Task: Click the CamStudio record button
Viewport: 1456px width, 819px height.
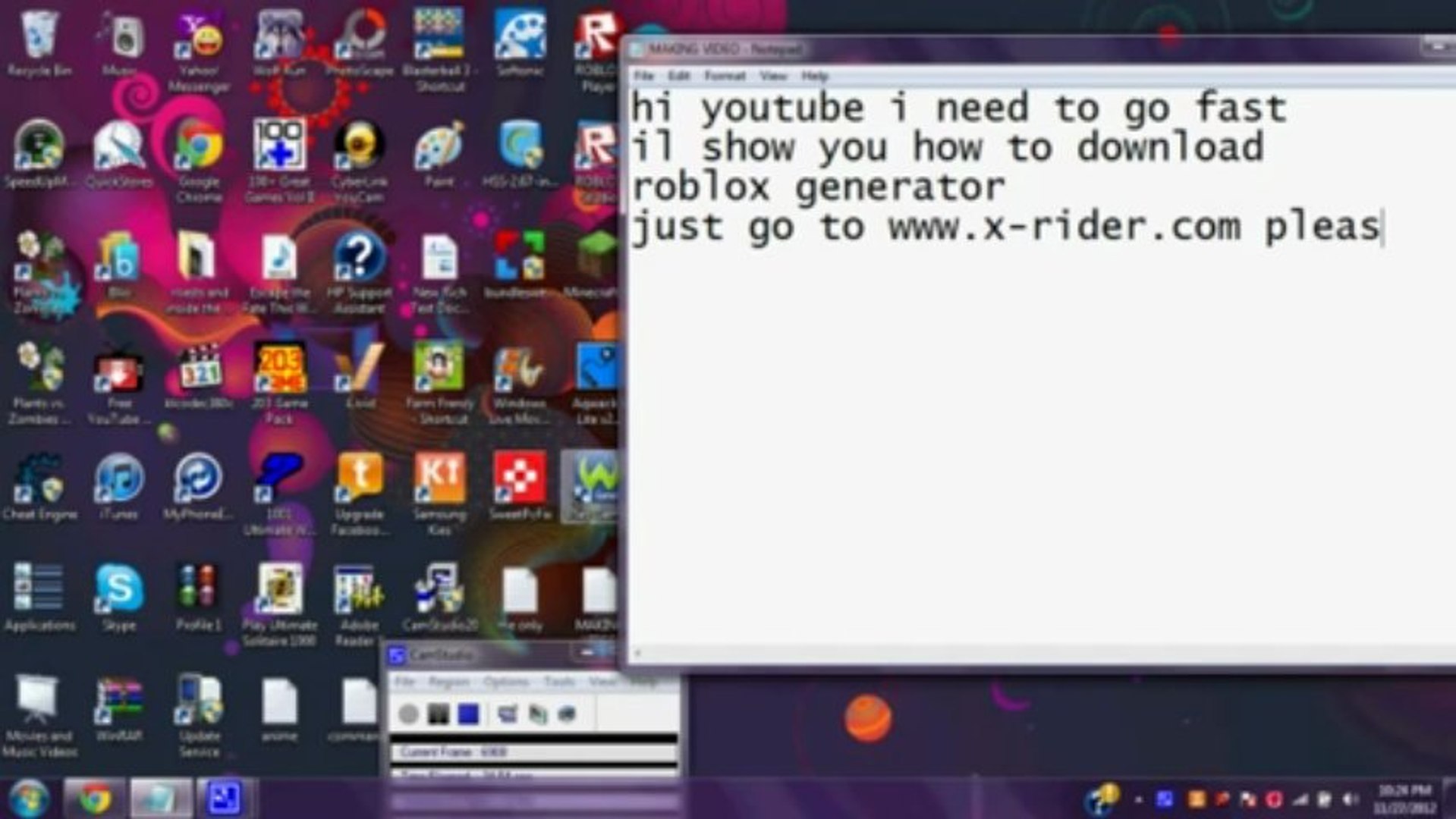Action: coord(408,714)
